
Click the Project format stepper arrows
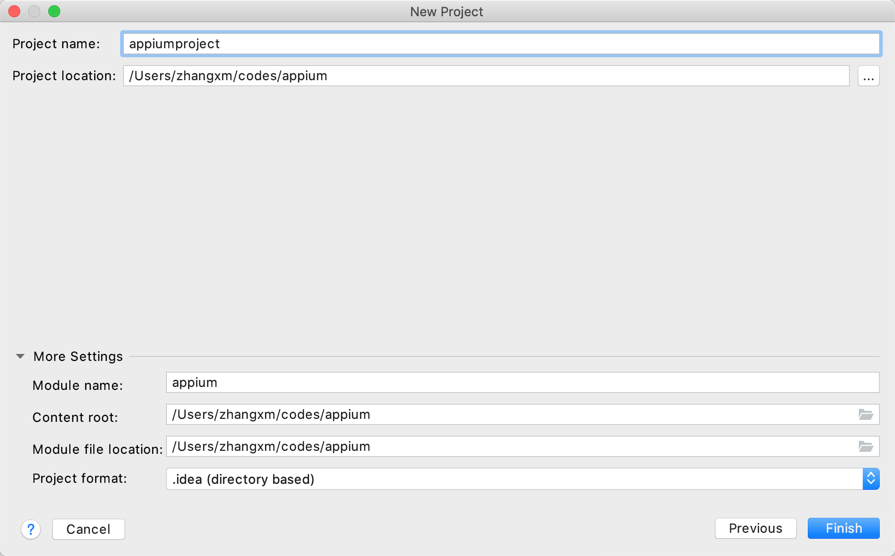click(871, 479)
